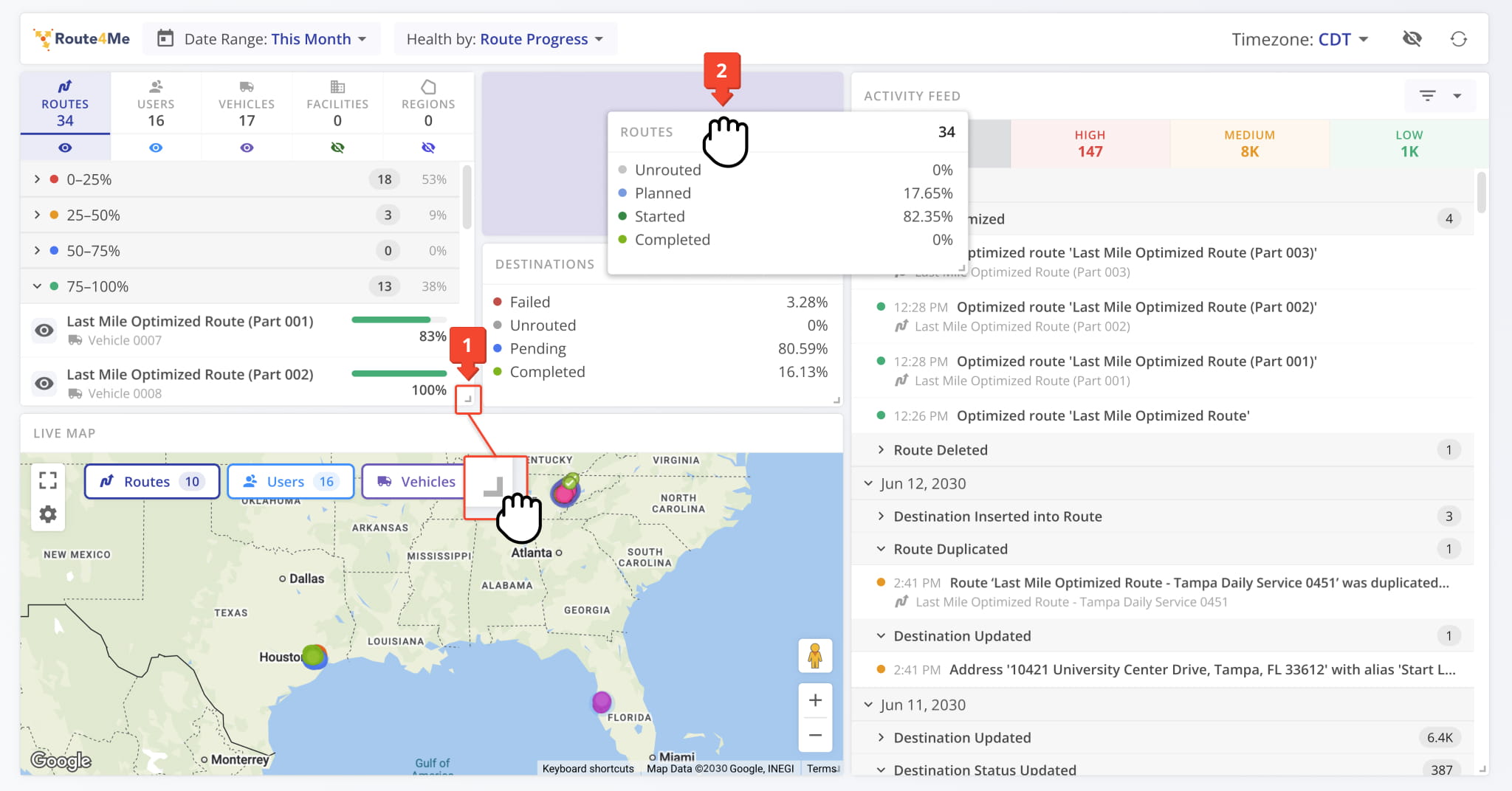The image size is (1512, 791).
Task: Select the Regions 0 tab
Action: coord(428,103)
